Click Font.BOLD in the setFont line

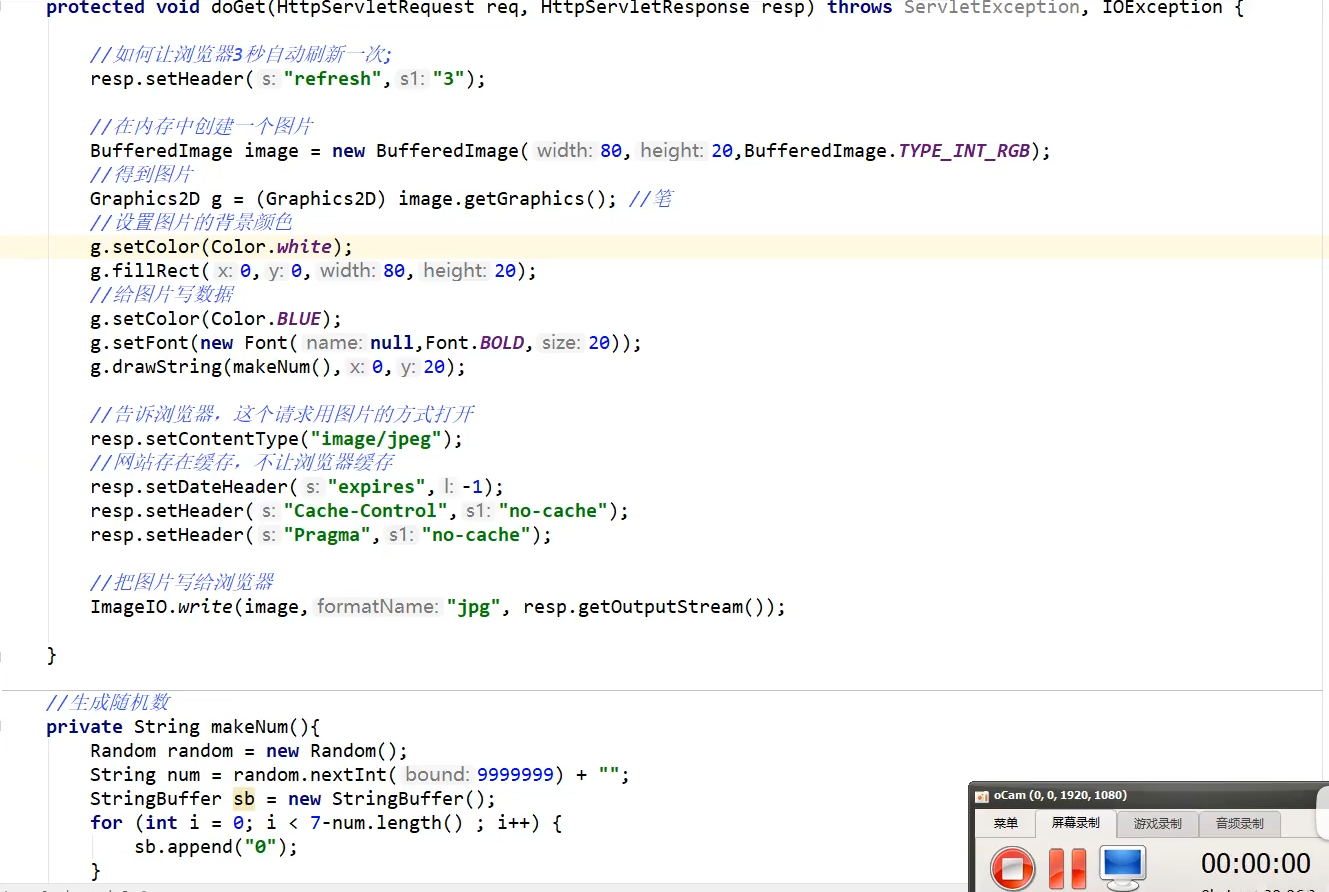click(475, 343)
